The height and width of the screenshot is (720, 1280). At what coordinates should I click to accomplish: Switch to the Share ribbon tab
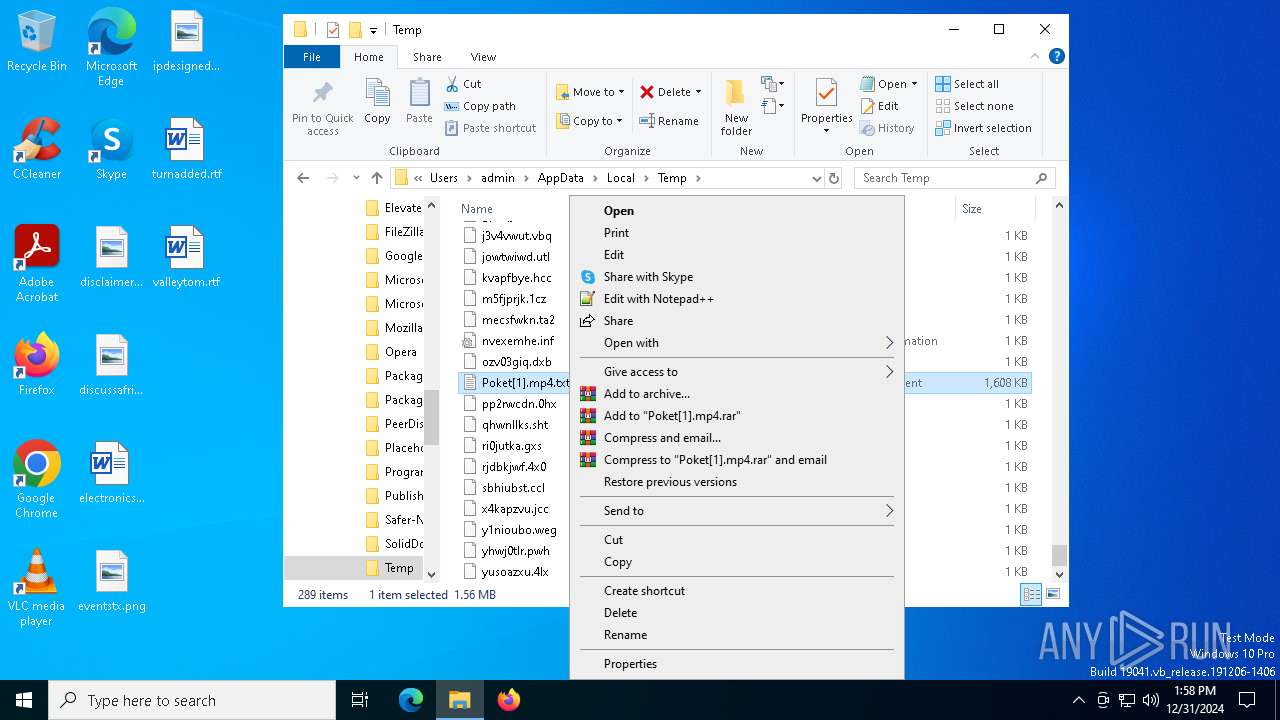coord(427,57)
